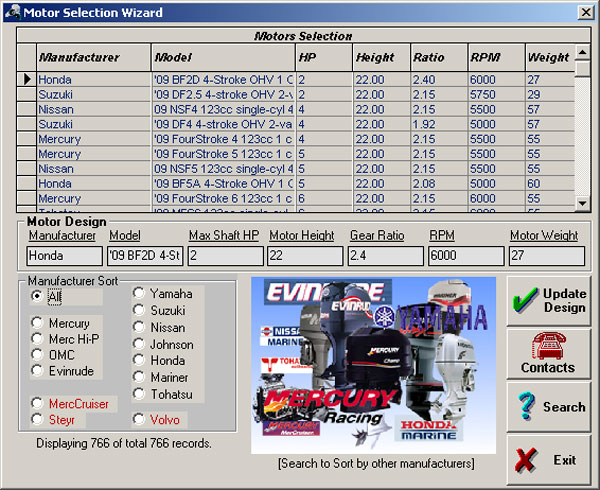Screen dimensions: 600x490
Task: Click the Max Shaft HP field
Action: [x=226, y=256]
